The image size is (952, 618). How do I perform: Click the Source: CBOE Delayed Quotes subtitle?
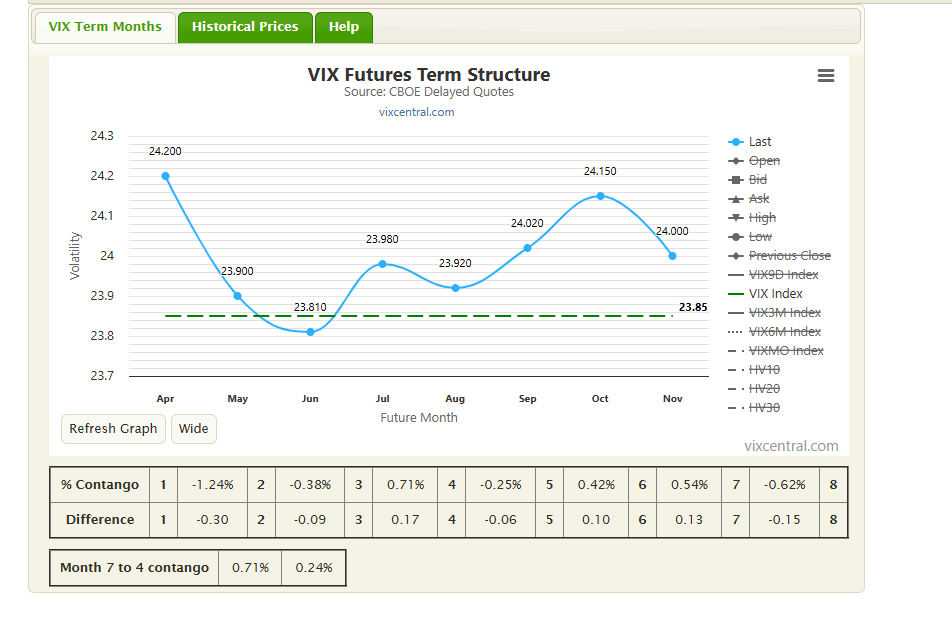(x=429, y=92)
